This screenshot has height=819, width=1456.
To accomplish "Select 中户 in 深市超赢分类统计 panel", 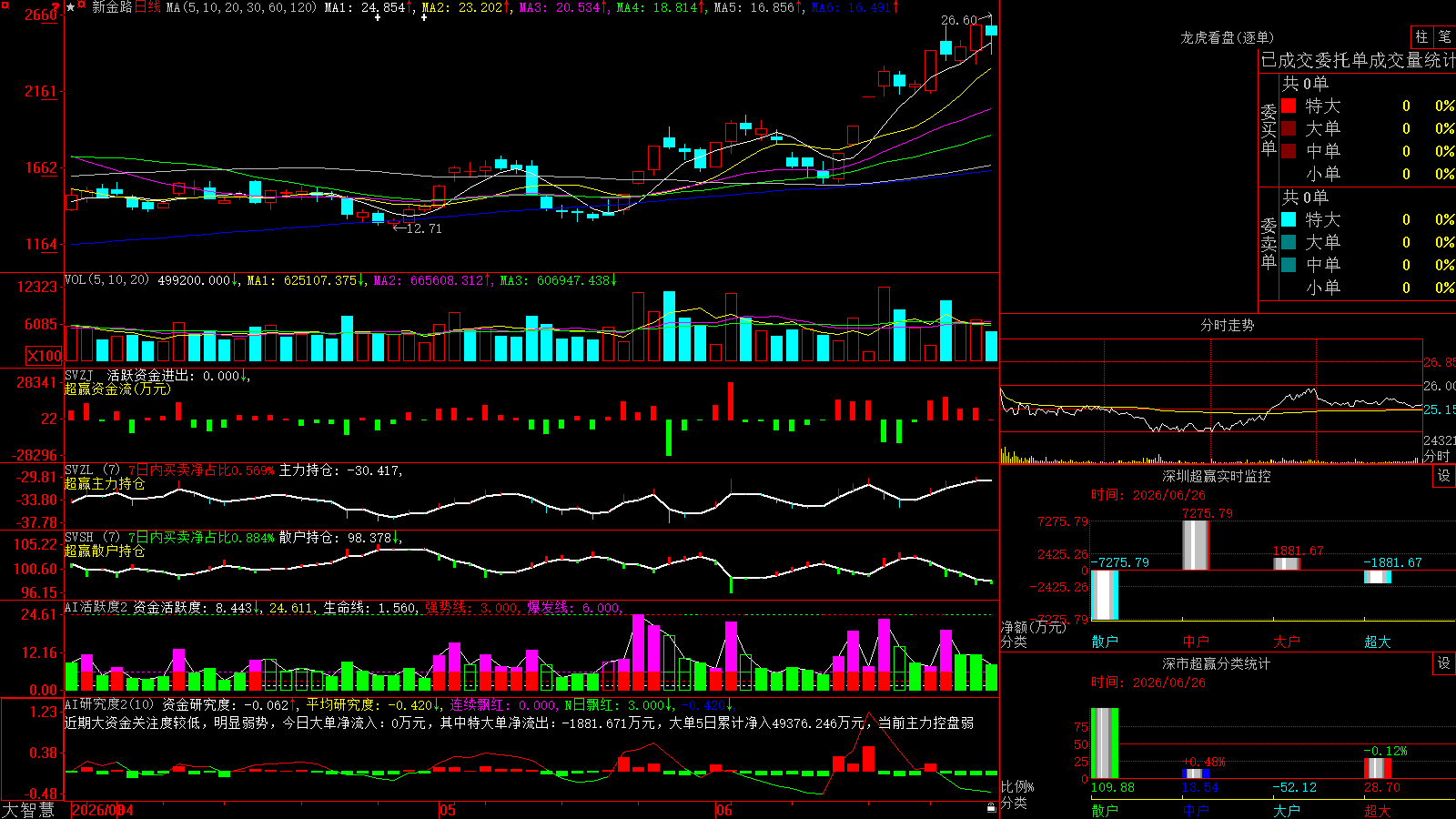I will [x=1196, y=810].
